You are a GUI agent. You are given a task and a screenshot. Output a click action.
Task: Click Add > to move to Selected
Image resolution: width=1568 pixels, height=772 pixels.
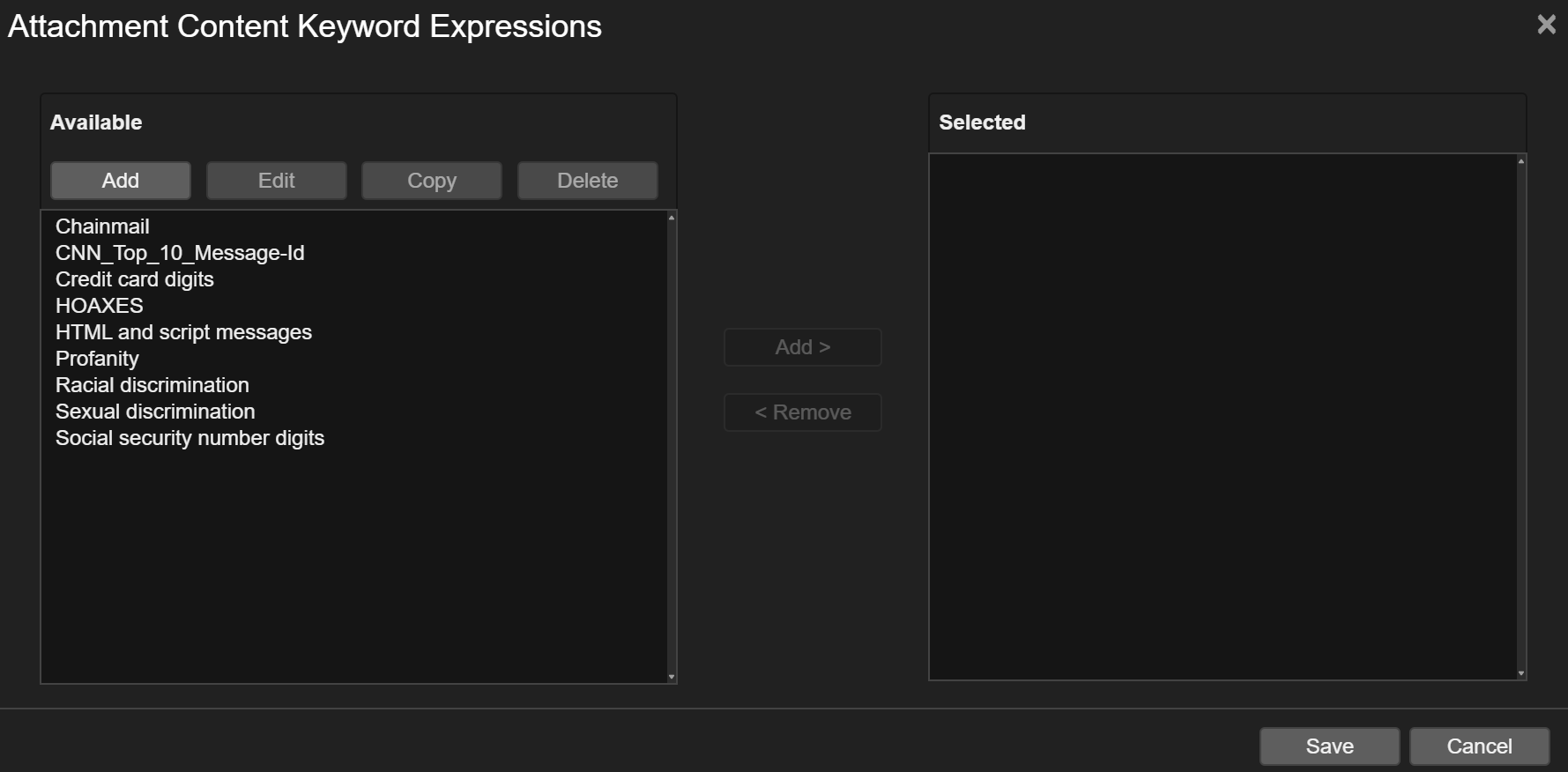[x=802, y=347]
